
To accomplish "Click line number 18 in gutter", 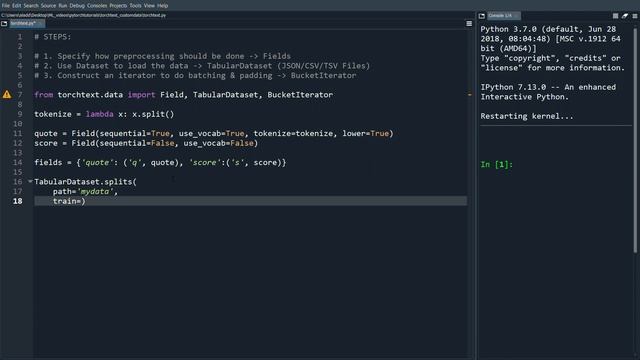I will [x=18, y=201].
